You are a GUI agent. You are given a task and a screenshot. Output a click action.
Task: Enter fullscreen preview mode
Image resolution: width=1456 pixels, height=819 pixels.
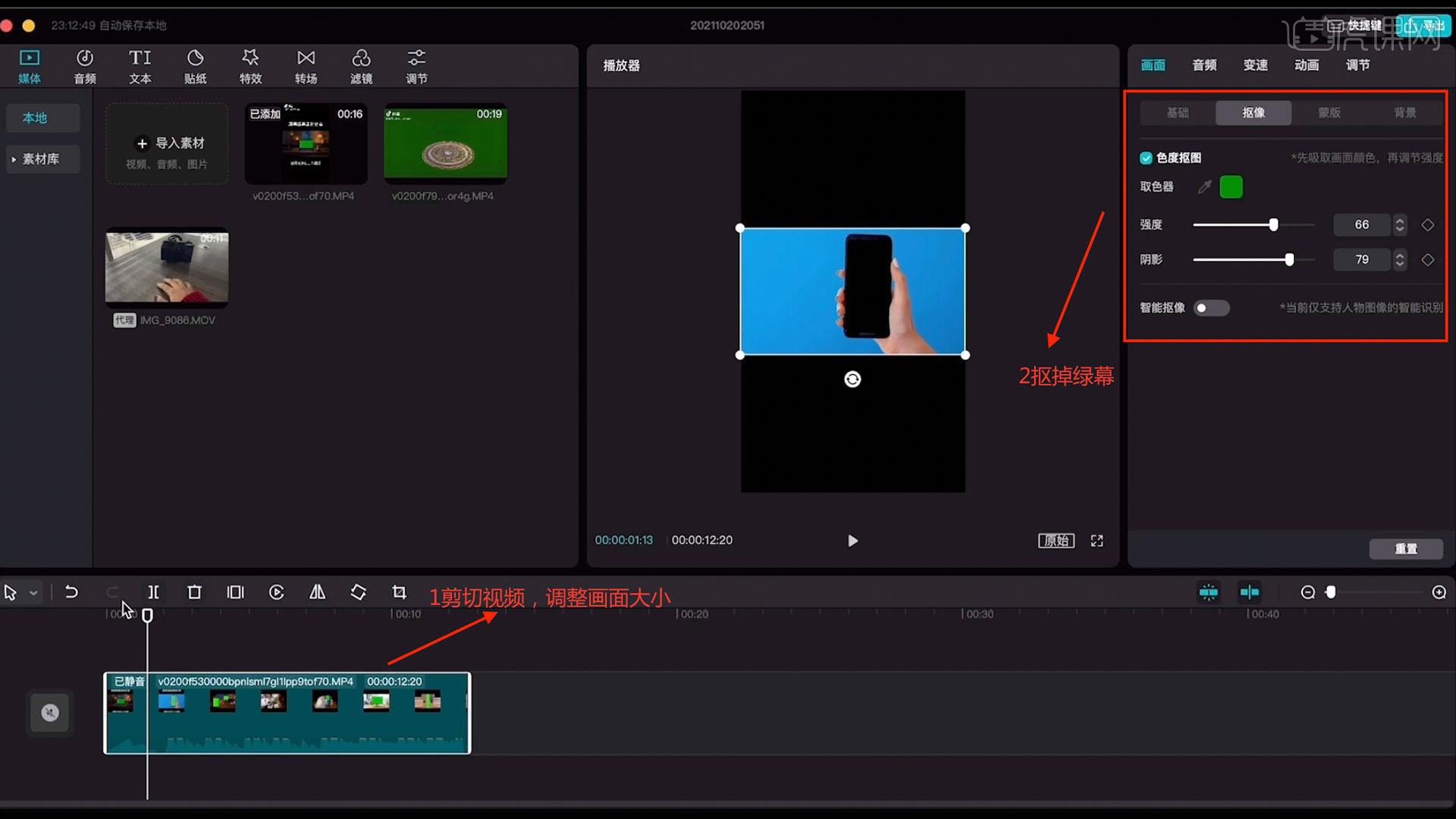[1097, 541]
